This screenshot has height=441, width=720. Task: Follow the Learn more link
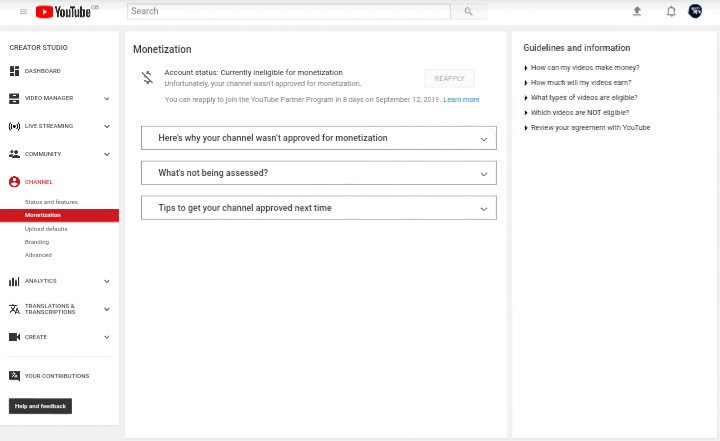pos(461,100)
